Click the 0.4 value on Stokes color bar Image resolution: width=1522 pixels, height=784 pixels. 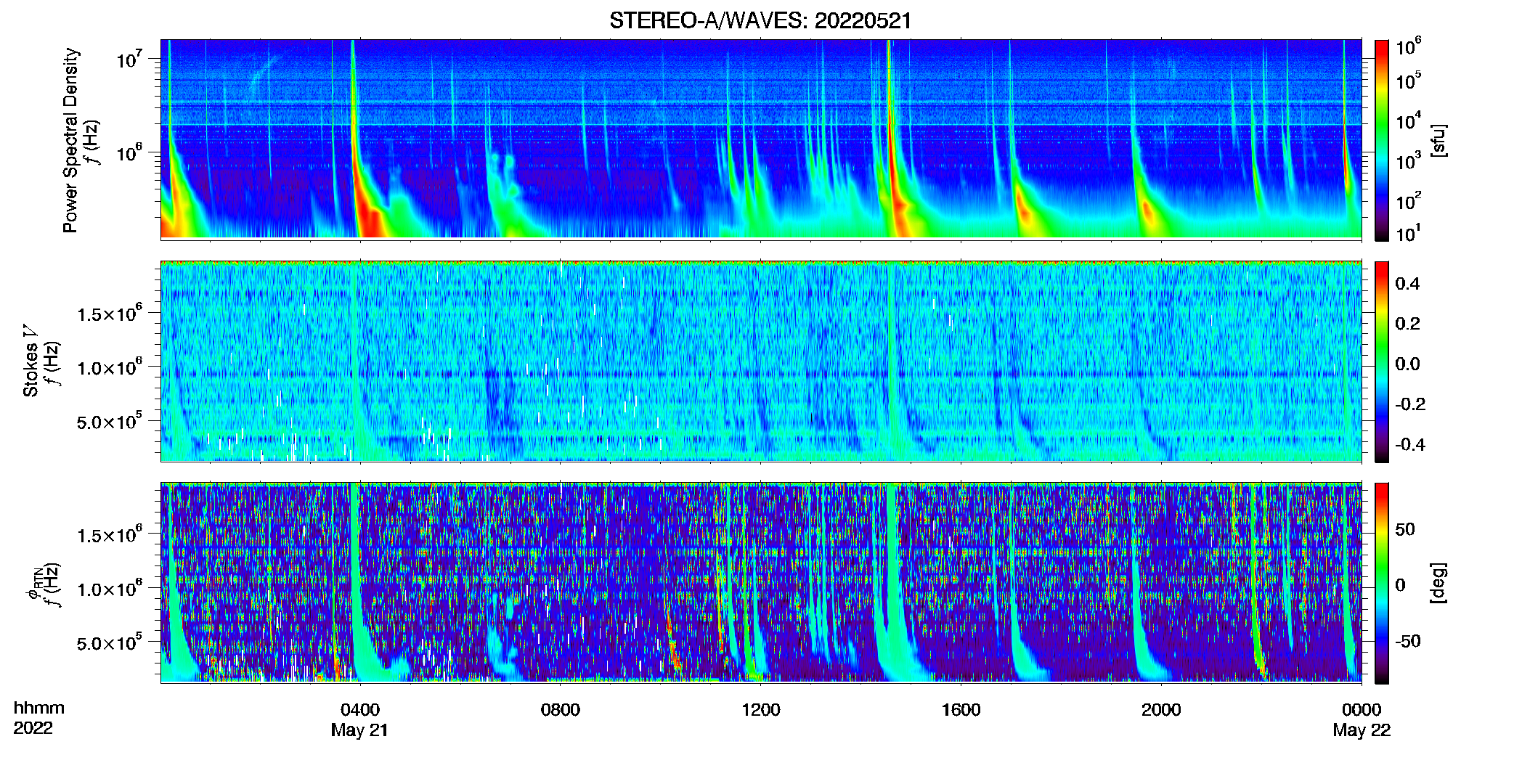tap(1407, 284)
